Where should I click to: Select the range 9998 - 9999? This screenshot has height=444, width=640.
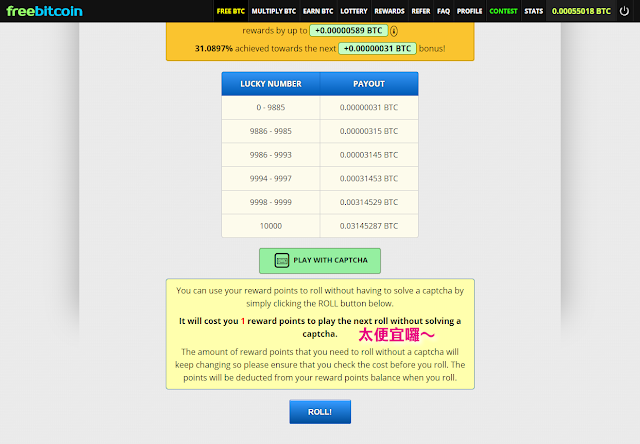(271, 202)
